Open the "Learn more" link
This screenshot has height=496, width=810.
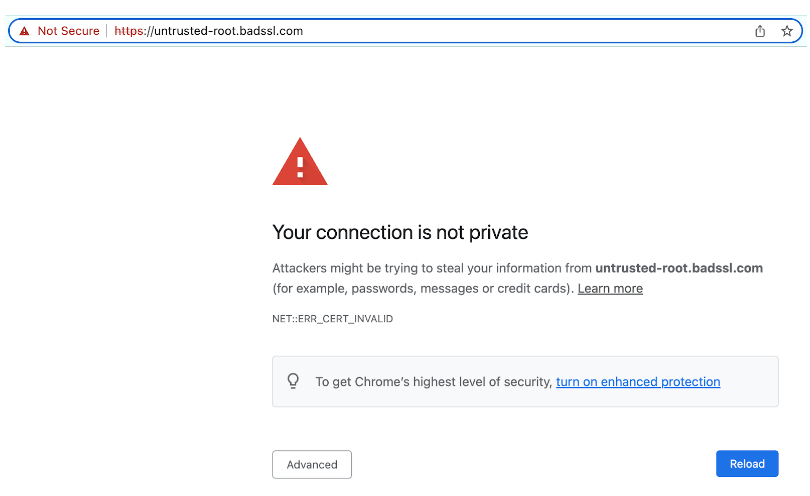pos(610,288)
